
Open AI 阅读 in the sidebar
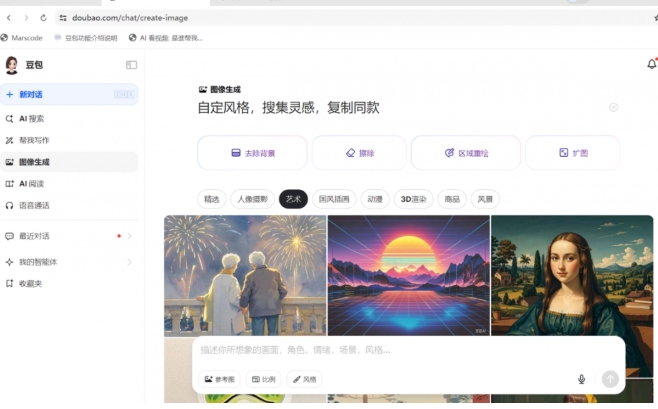tap(69, 184)
